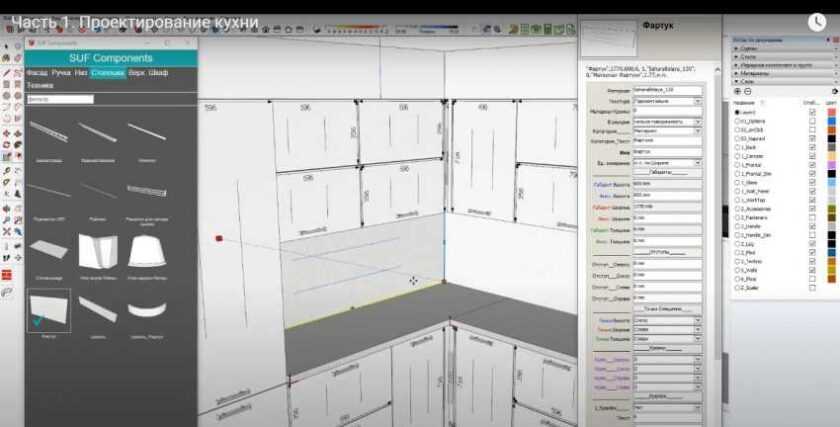This screenshot has width=840, height=427.
Task: Click the filter input field in SUF Components
Action: (60, 99)
